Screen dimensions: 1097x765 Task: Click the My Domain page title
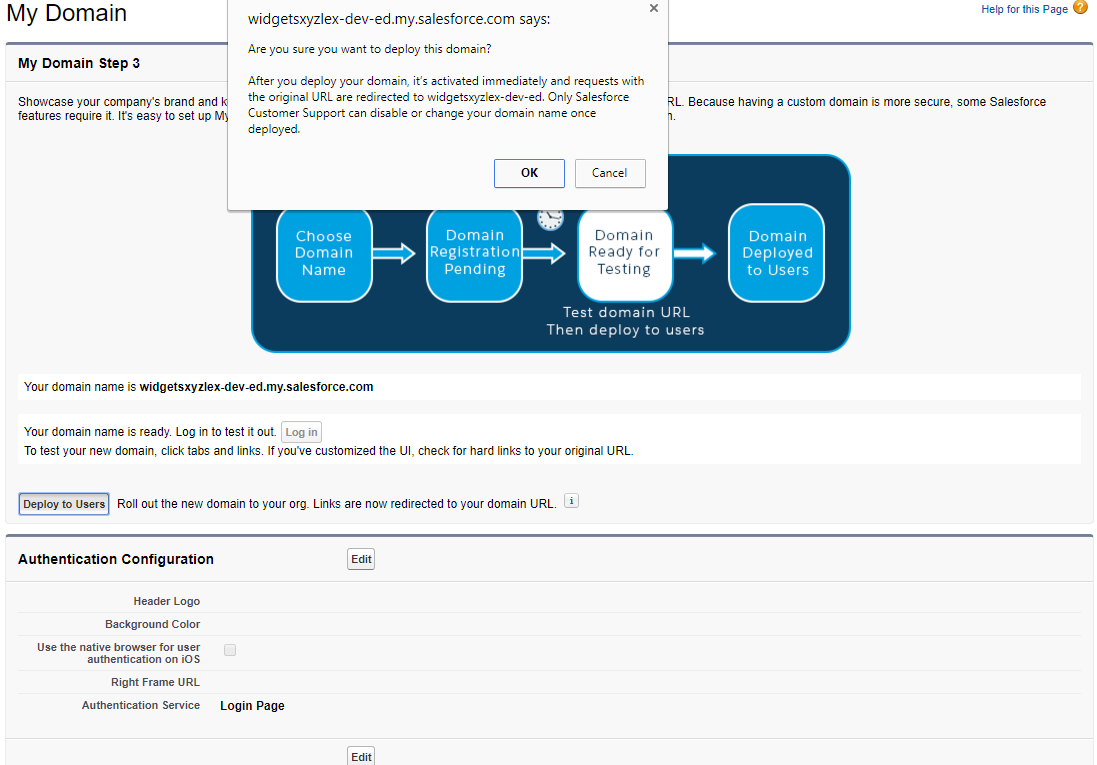(66, 13)
